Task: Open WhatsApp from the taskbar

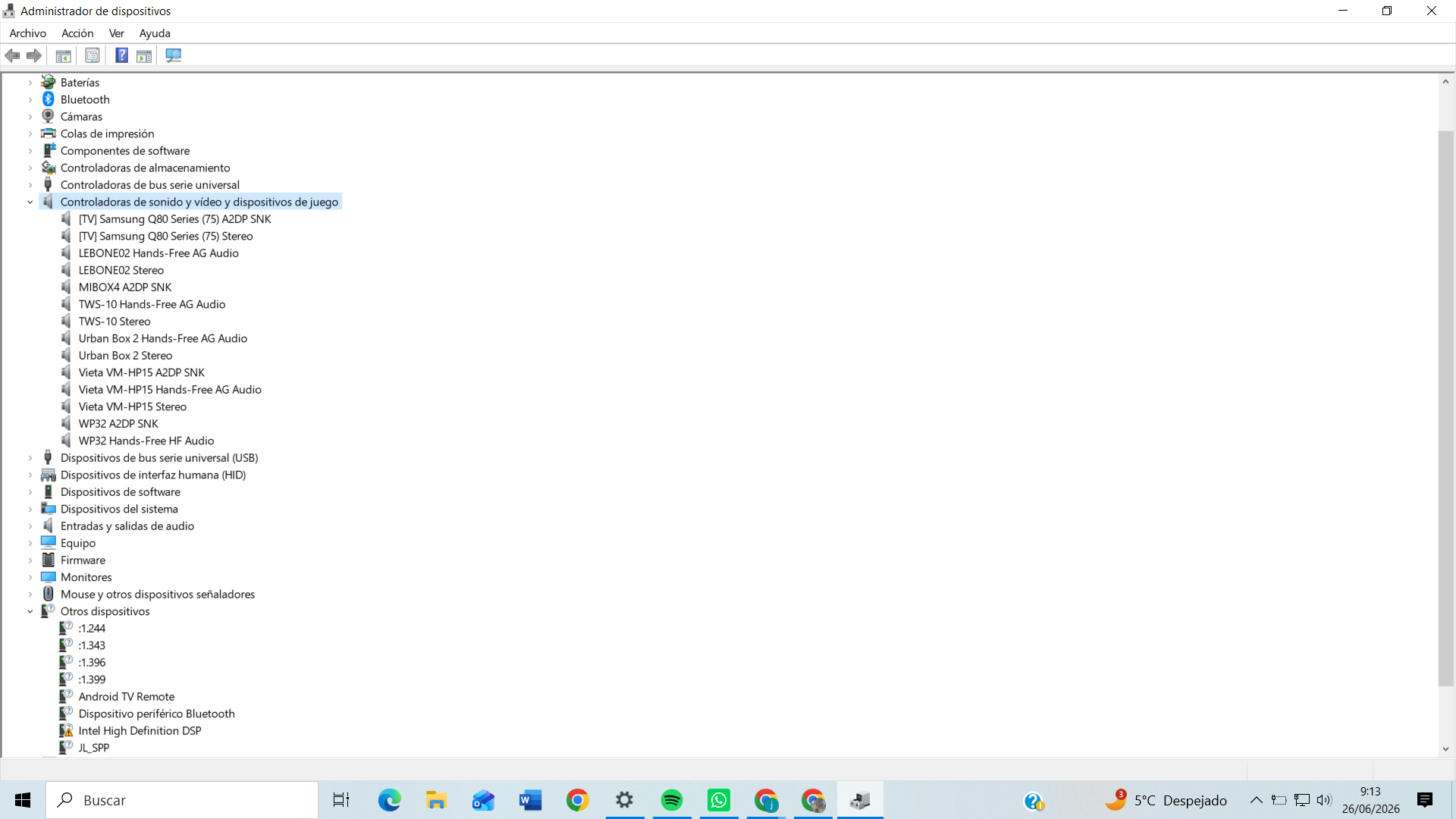Action: 719,800
